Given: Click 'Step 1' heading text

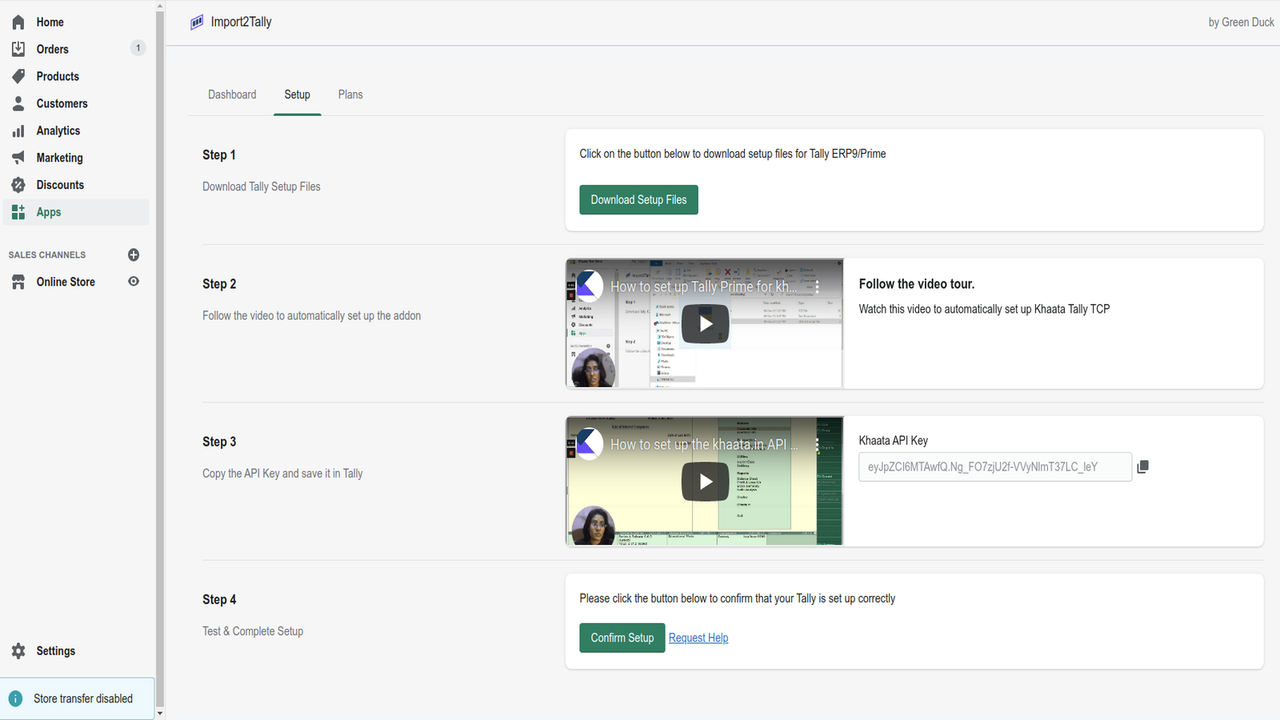Looking at the screenshot, I should click(219, 155).
